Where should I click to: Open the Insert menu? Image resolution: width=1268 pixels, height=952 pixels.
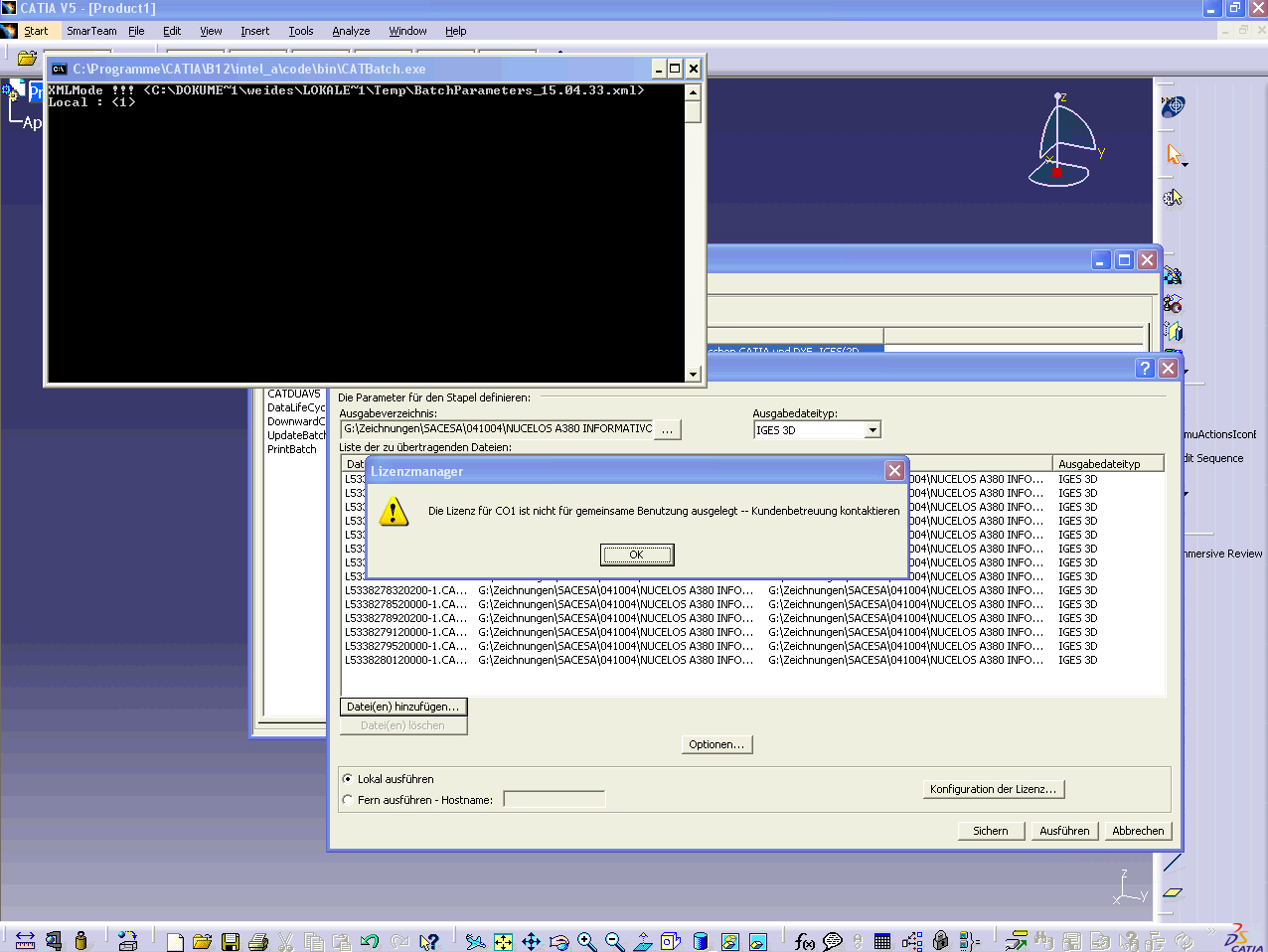[x=254, y=31]
